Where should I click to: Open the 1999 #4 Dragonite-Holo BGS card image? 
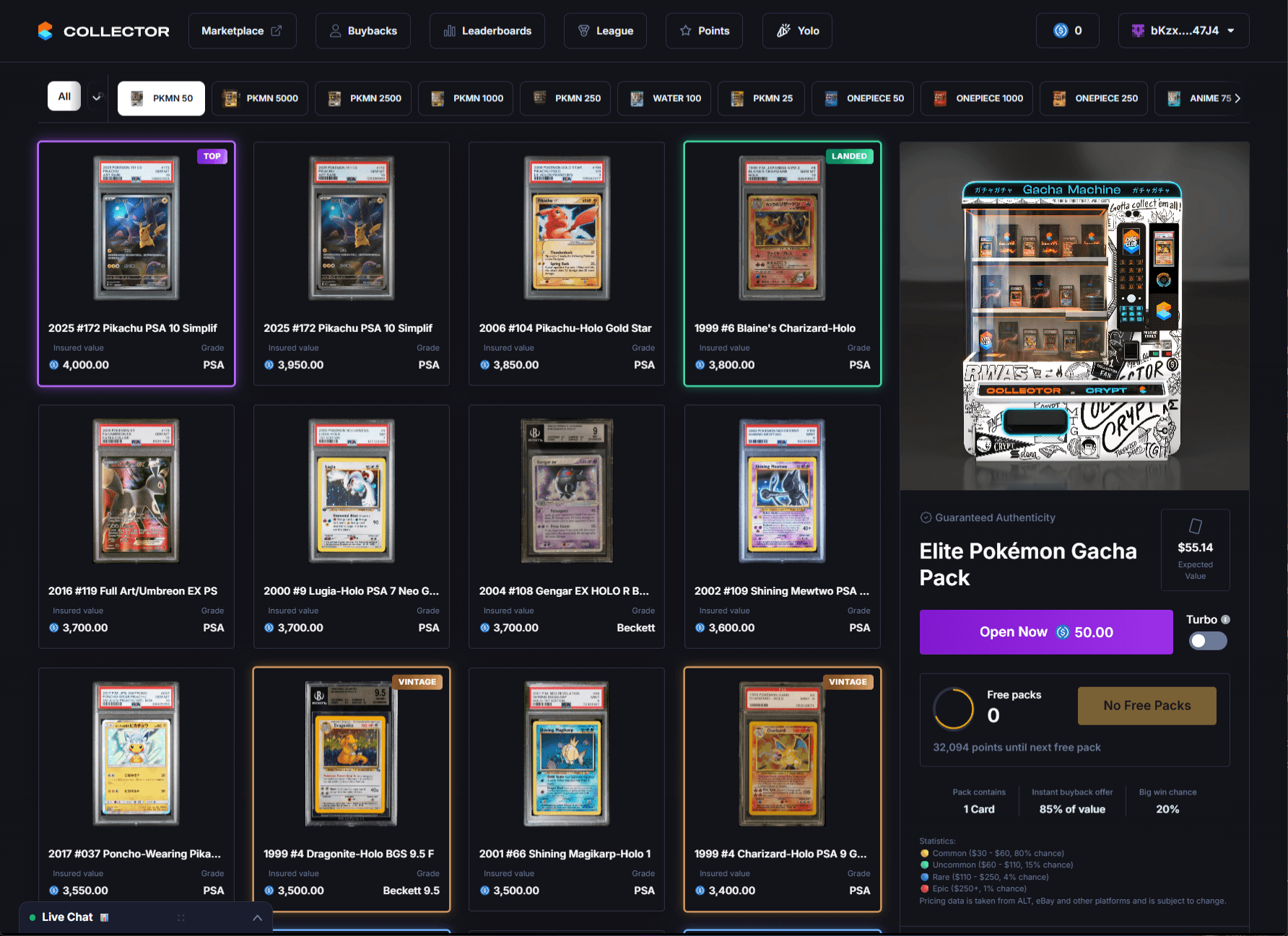[x=352, y=753]
